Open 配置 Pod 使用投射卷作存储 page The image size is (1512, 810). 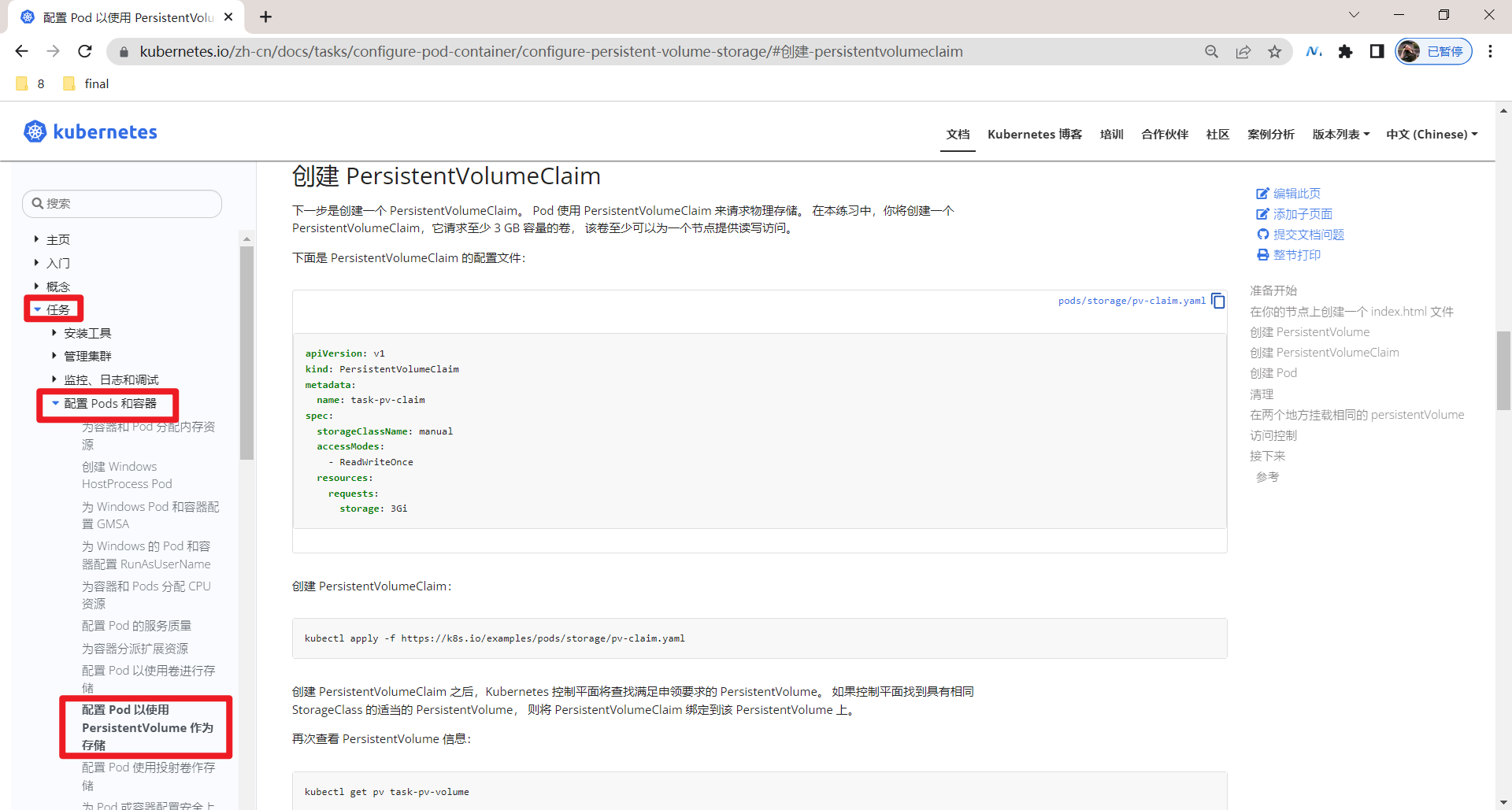(x=149, y=776)
